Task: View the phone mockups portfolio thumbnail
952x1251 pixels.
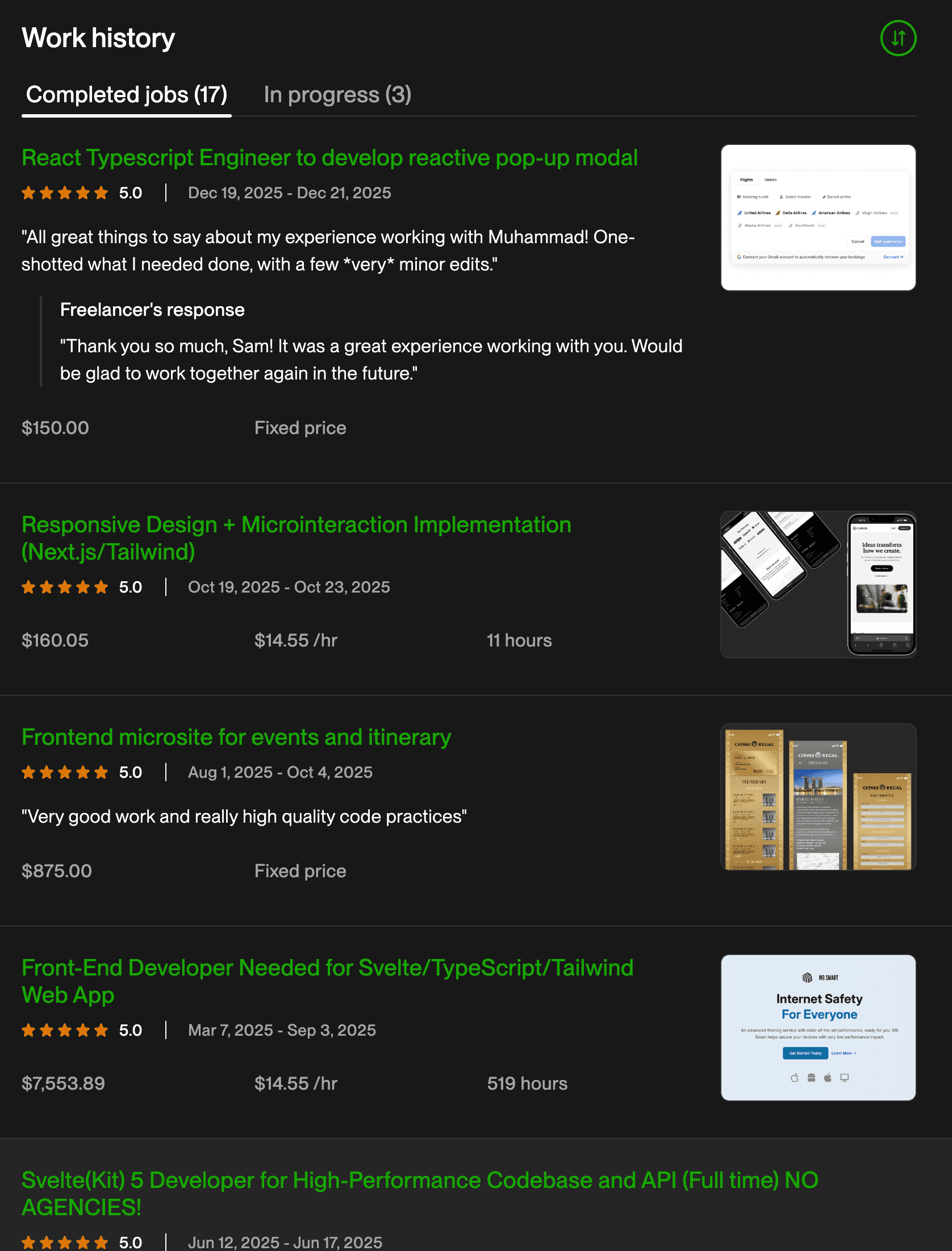Action: [818, 585]
